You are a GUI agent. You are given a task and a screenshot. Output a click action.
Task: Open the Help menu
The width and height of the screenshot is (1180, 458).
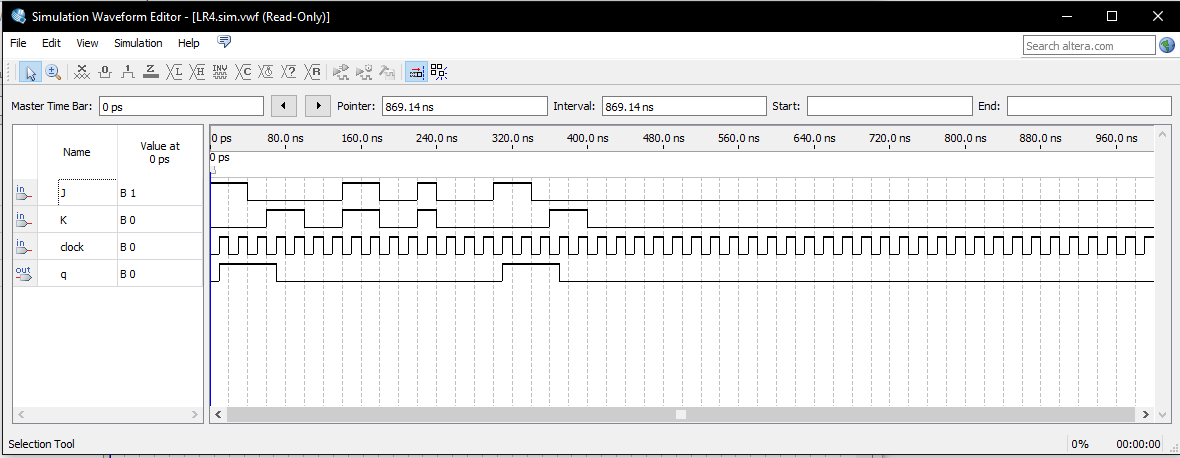[x=189, y=43]
